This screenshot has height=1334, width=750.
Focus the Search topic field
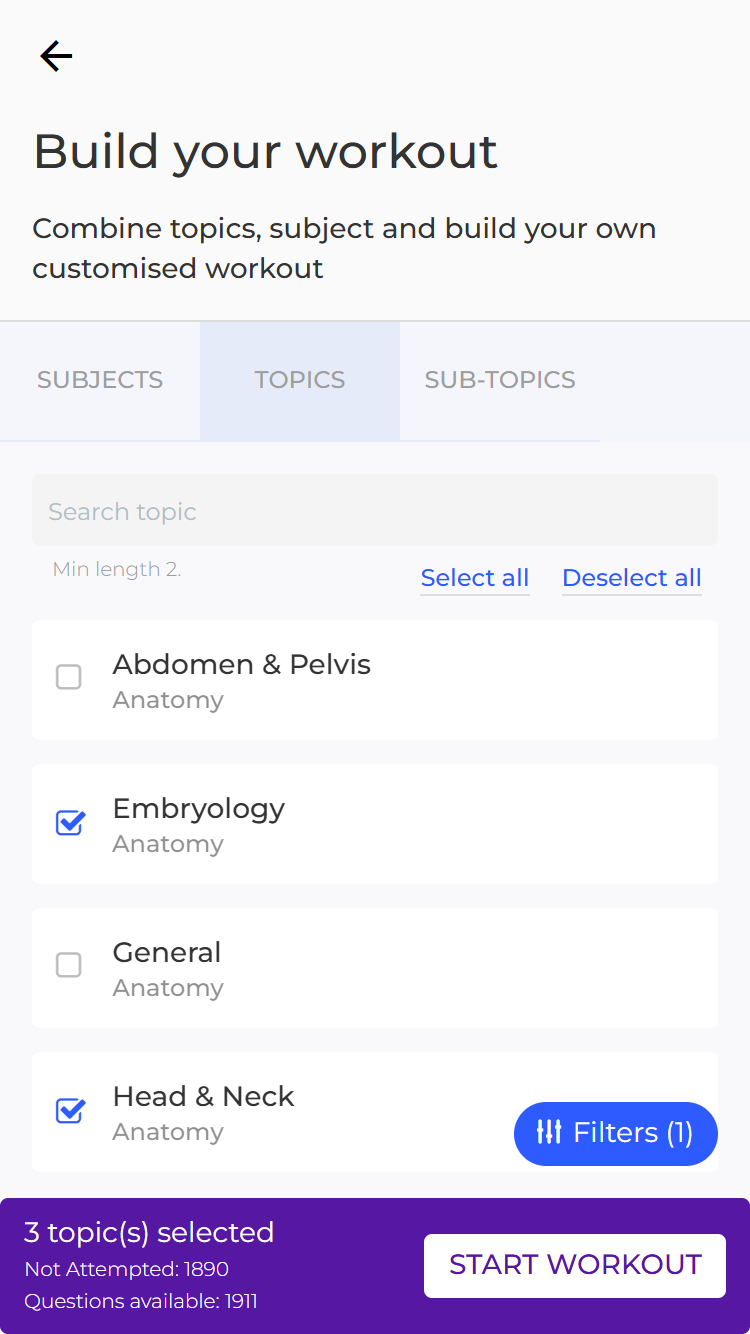375,511
